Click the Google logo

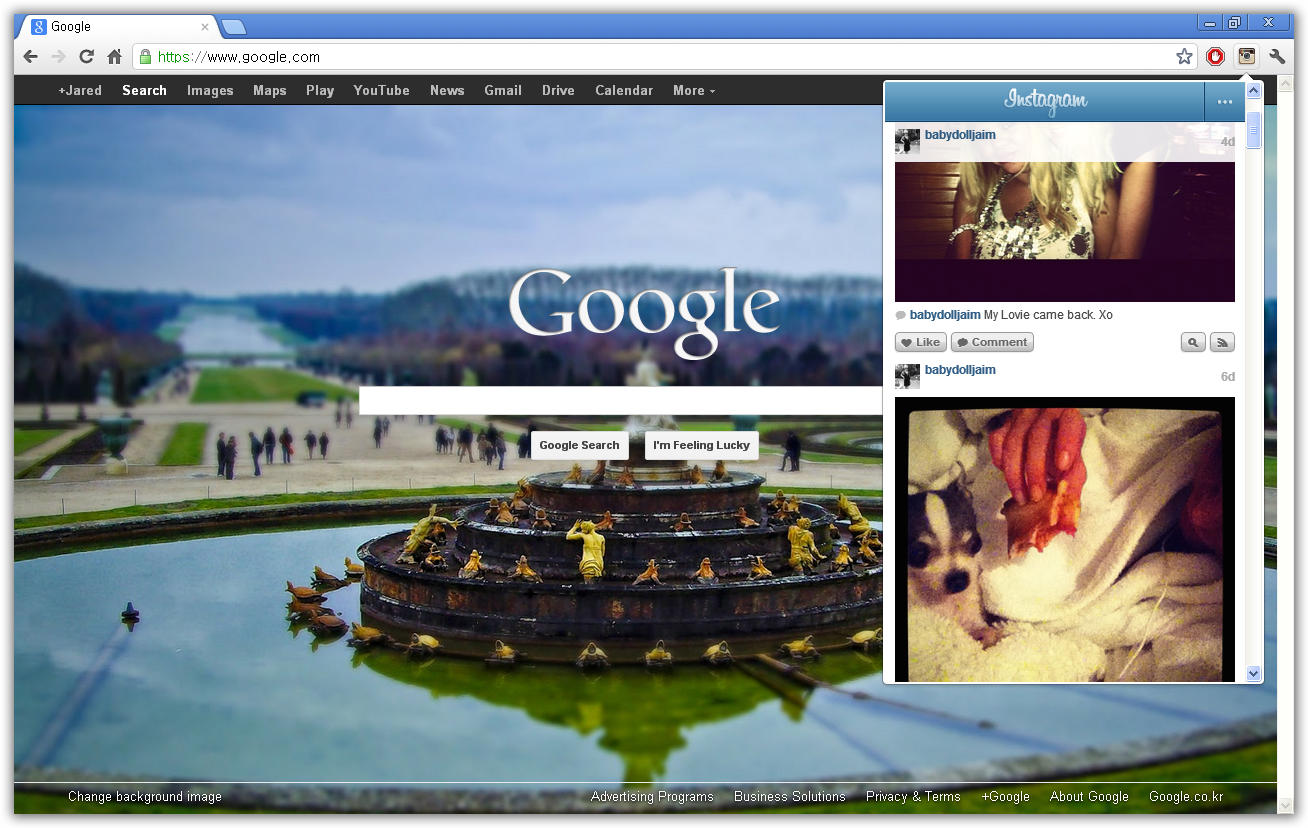tap(644, 313)
